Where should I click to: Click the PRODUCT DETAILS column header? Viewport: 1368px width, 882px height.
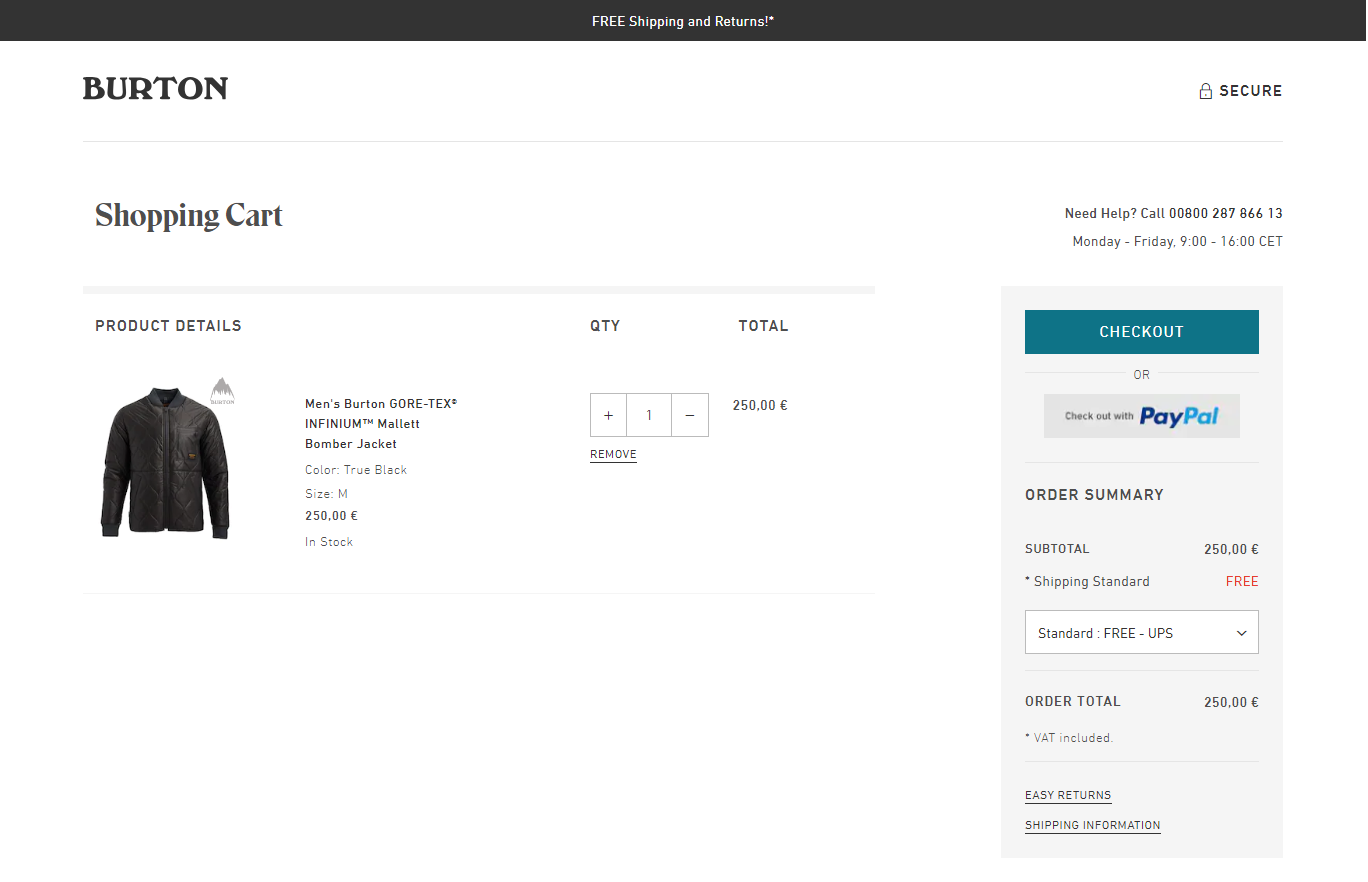tap(168, 326)
